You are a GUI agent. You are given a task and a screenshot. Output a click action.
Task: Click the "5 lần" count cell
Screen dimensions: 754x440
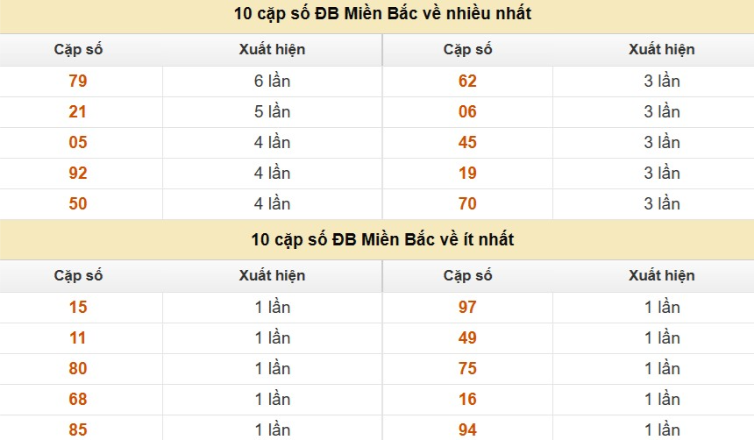tap(272, 112)
